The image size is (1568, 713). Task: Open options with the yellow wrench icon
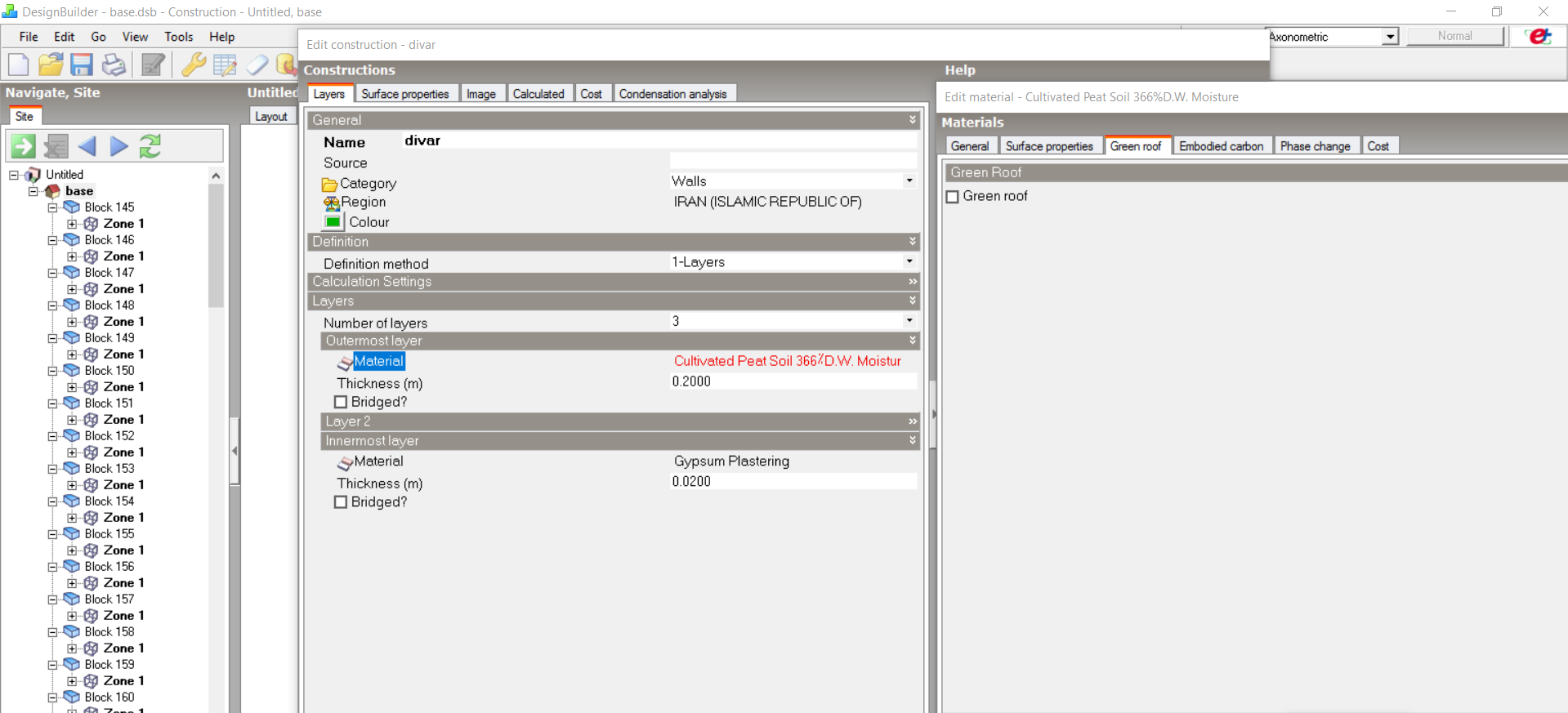pos(193,65)
